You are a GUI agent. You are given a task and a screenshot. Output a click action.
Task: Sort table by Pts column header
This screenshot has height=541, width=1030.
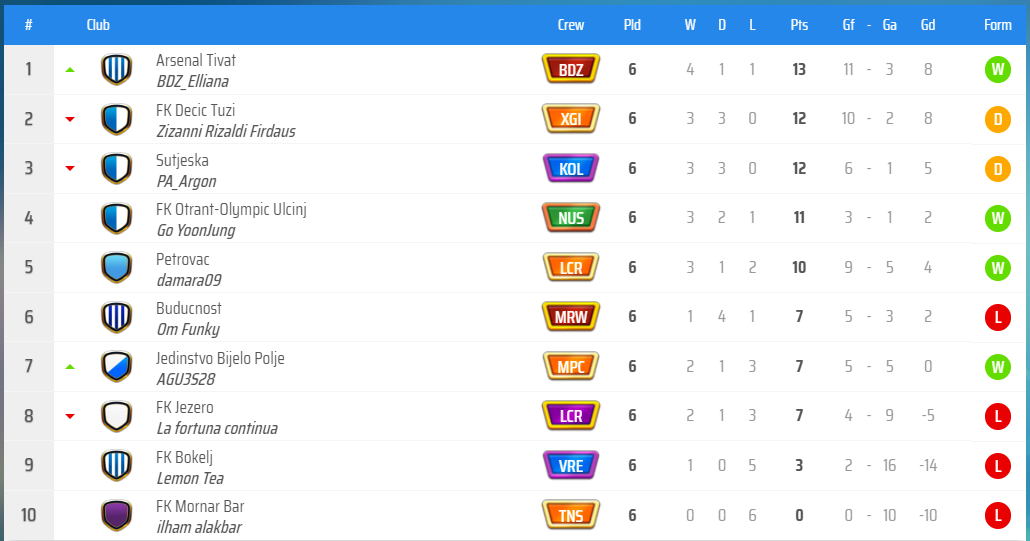coord(799,25)
